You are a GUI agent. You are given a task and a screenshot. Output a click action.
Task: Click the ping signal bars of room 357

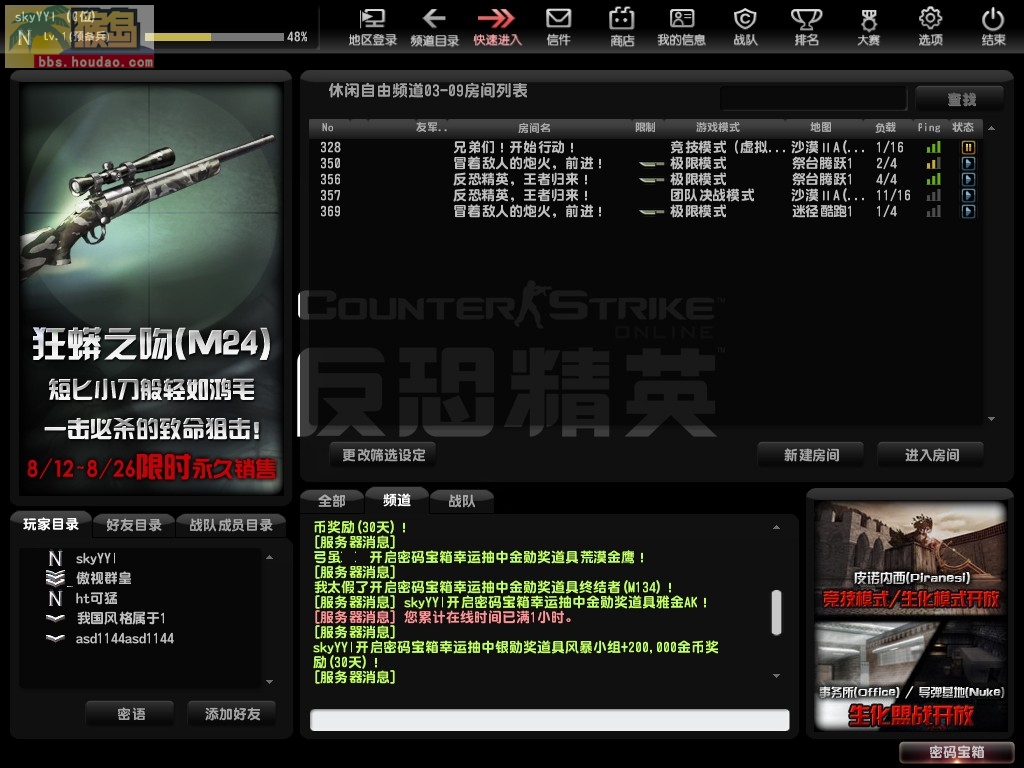point(934,195)
